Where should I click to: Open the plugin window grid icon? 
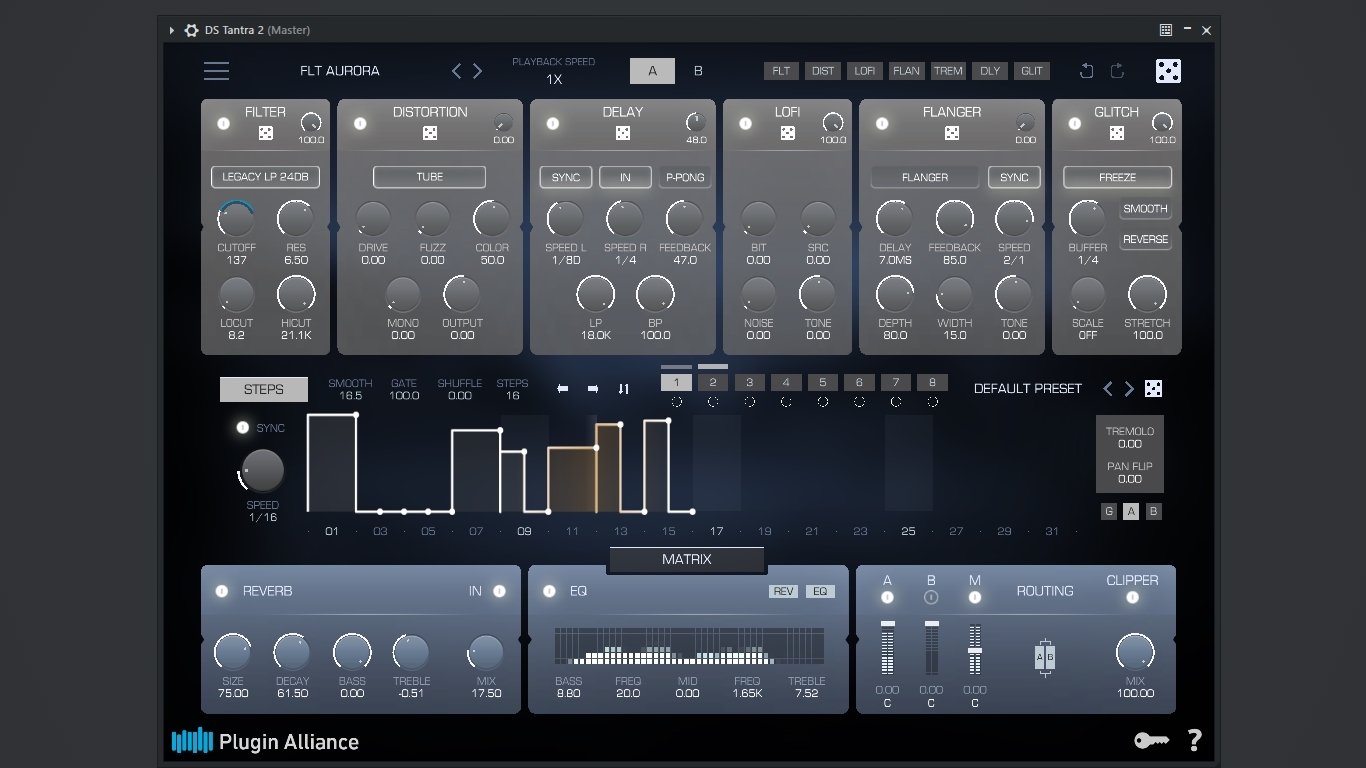tap(1166, 30)
